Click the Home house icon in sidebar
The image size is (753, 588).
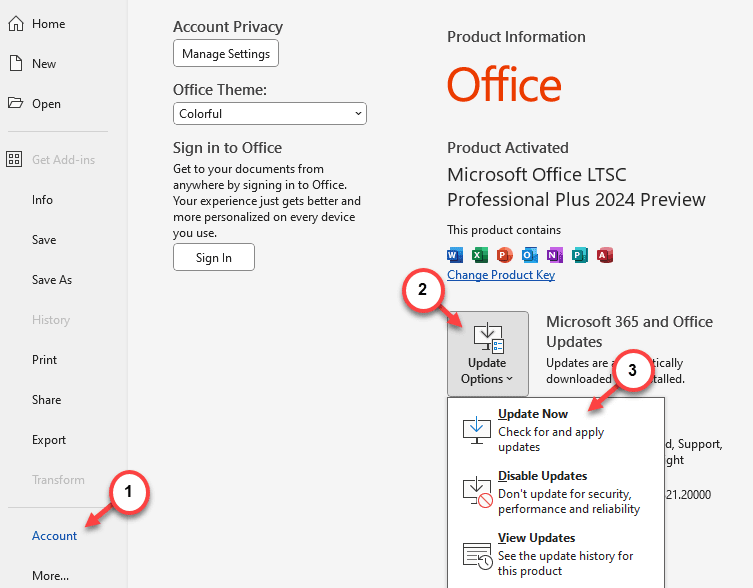click(x=16, y=24)
